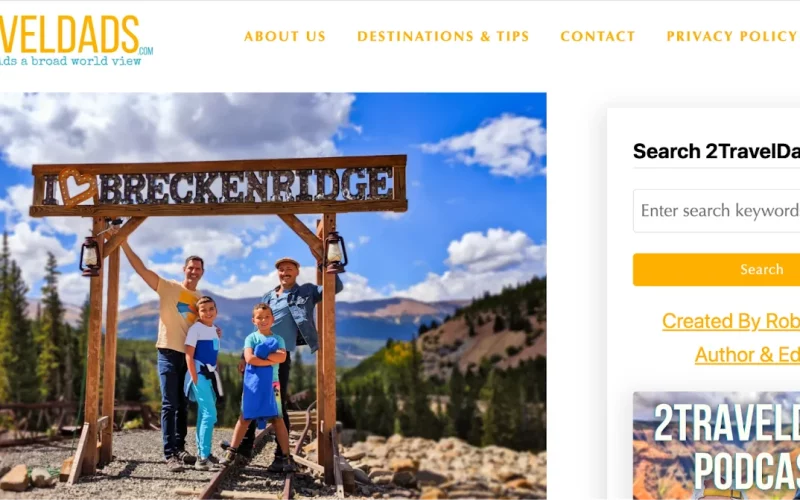Click the orange Search button

tap(716, 269)
